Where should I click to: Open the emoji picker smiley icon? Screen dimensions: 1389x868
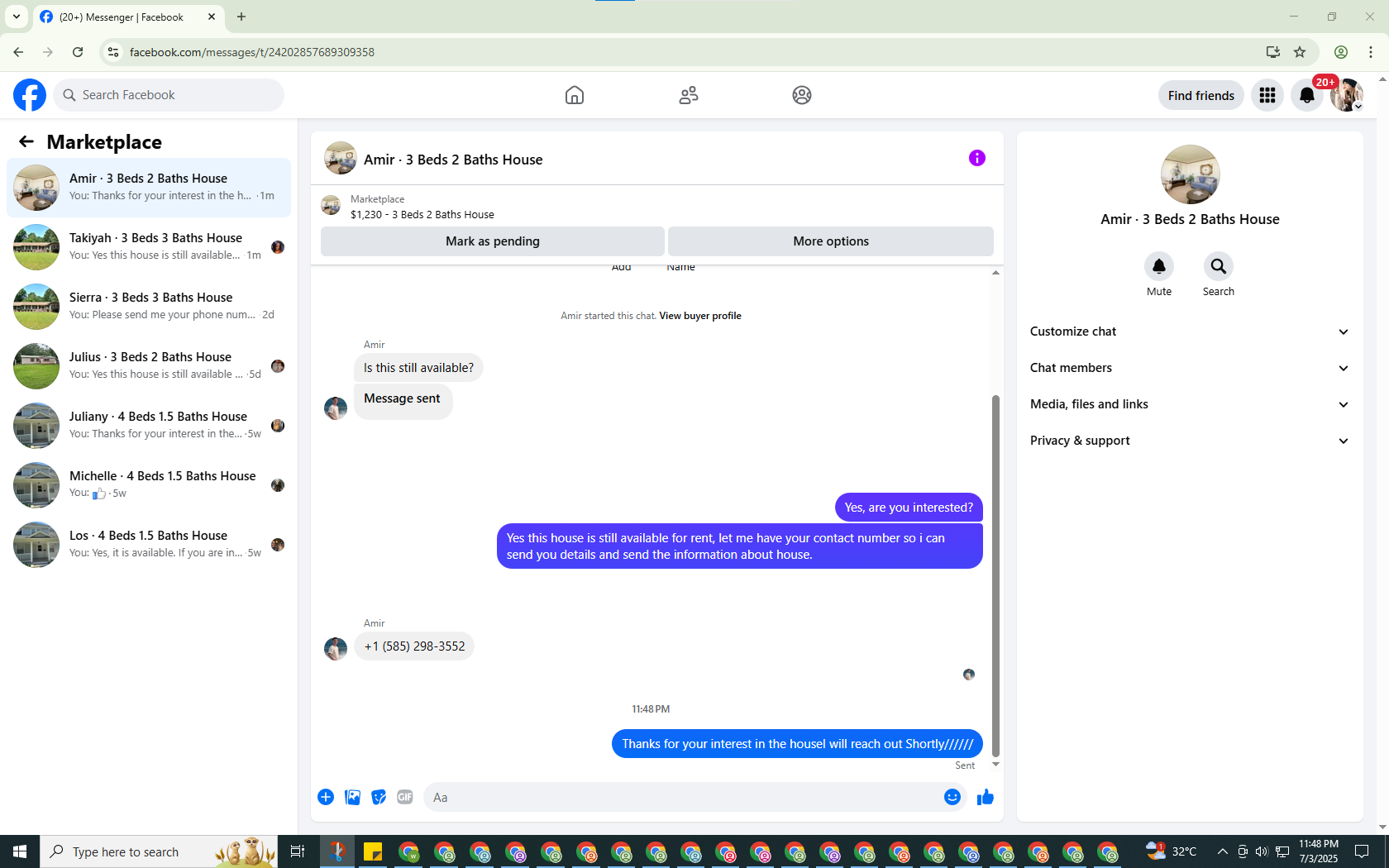point(952,797)
